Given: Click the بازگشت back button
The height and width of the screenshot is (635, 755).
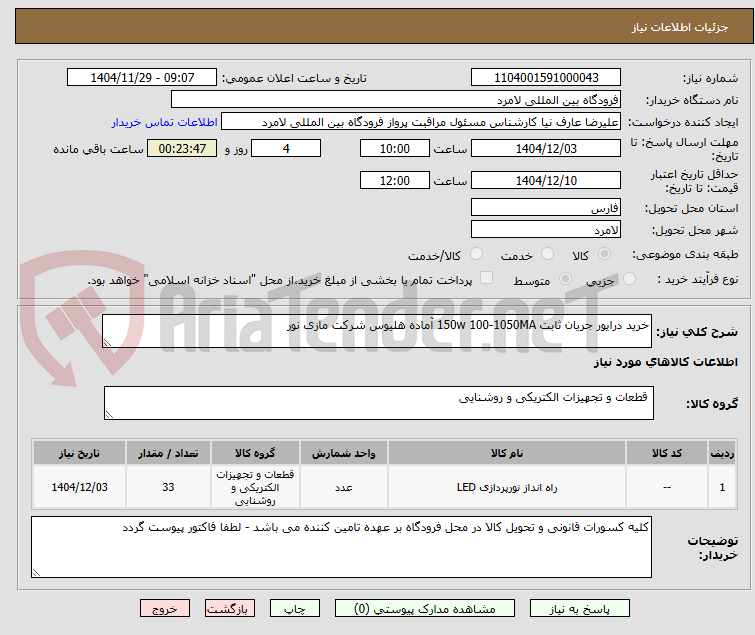Looking at the screenshot, I should (x=230, y=609).
